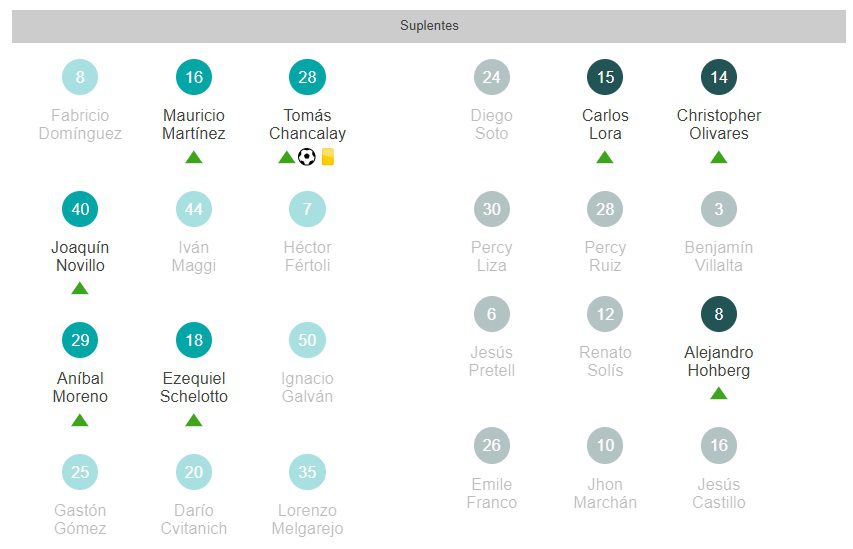Click green substitution arrow under Mauricio Martínez
The height and width of the screenshot is (549, 853).
pyautogui.click(x=194, y=157)
